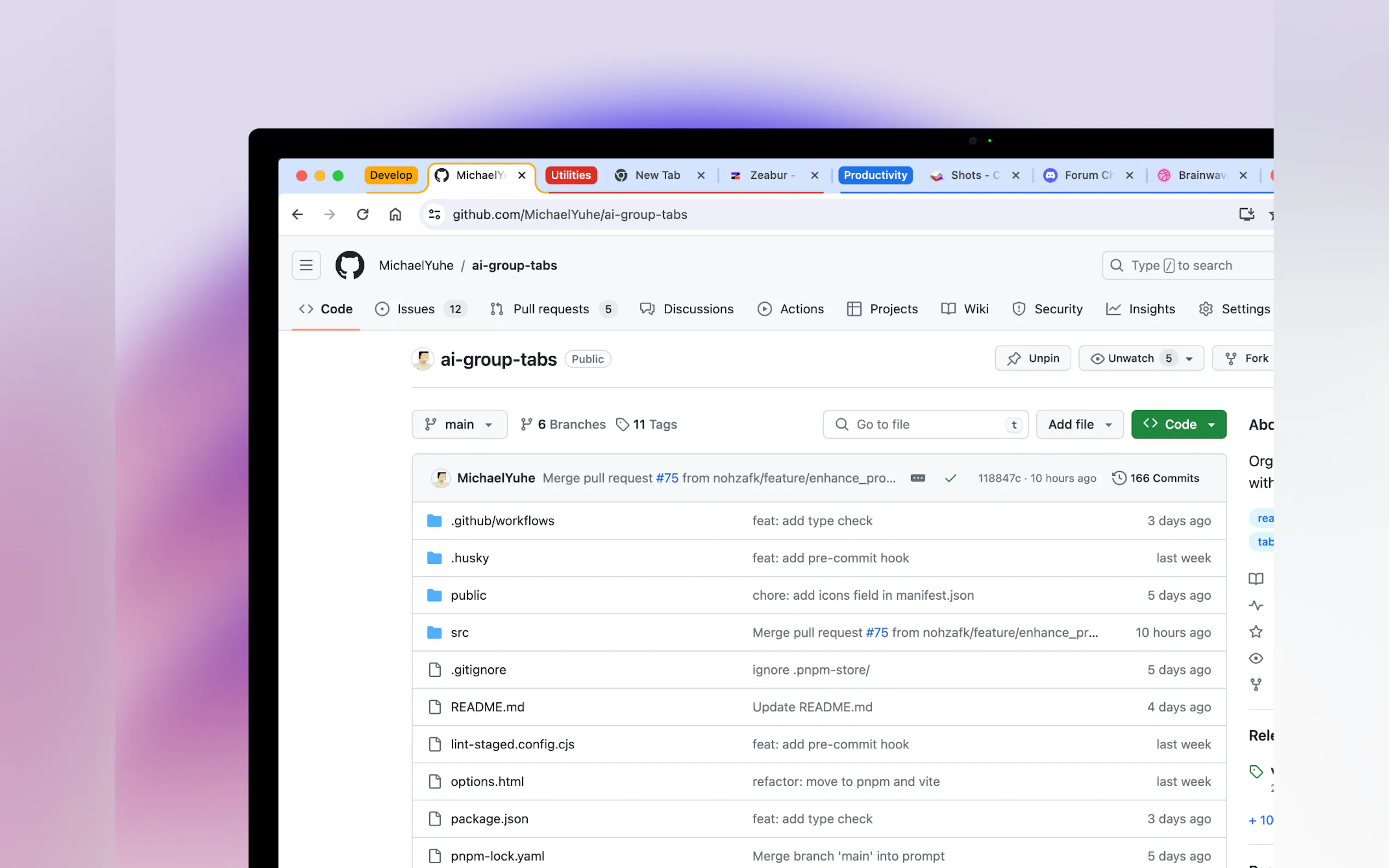Select the Code repository tab
This screenshot has width=1389, height=868.
[325, 309]
